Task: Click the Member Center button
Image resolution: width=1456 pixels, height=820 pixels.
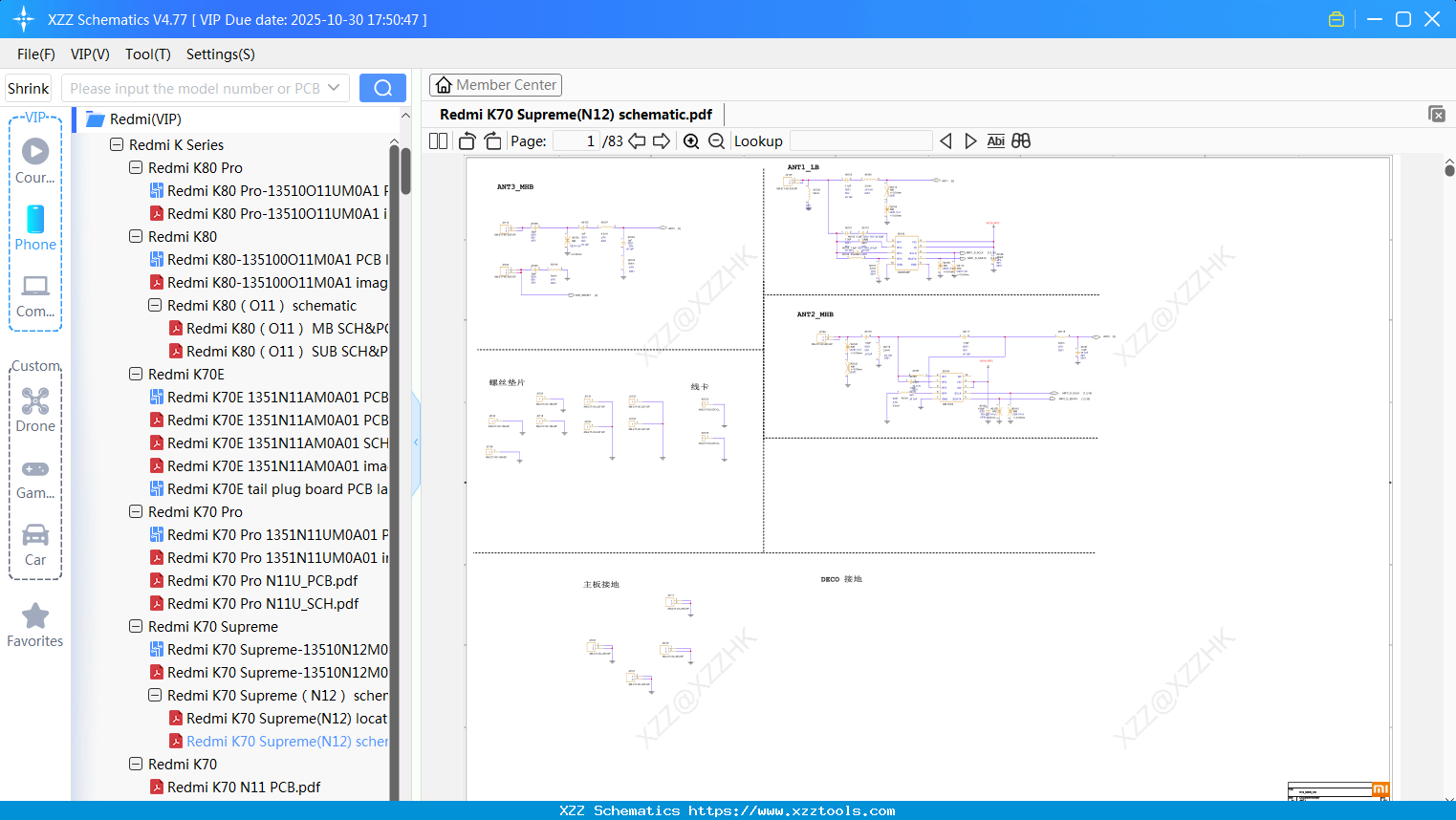Action: [495, 85]
